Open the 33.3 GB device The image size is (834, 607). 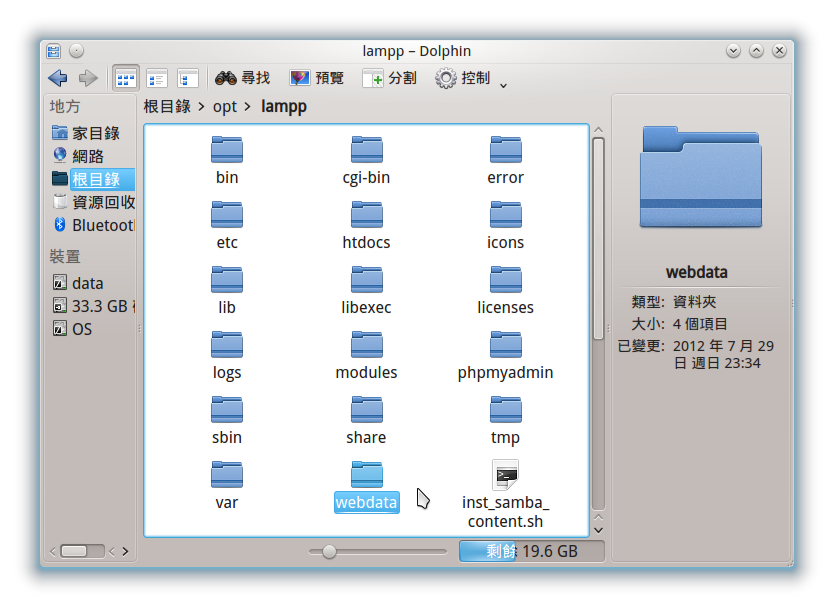point(93,306)
